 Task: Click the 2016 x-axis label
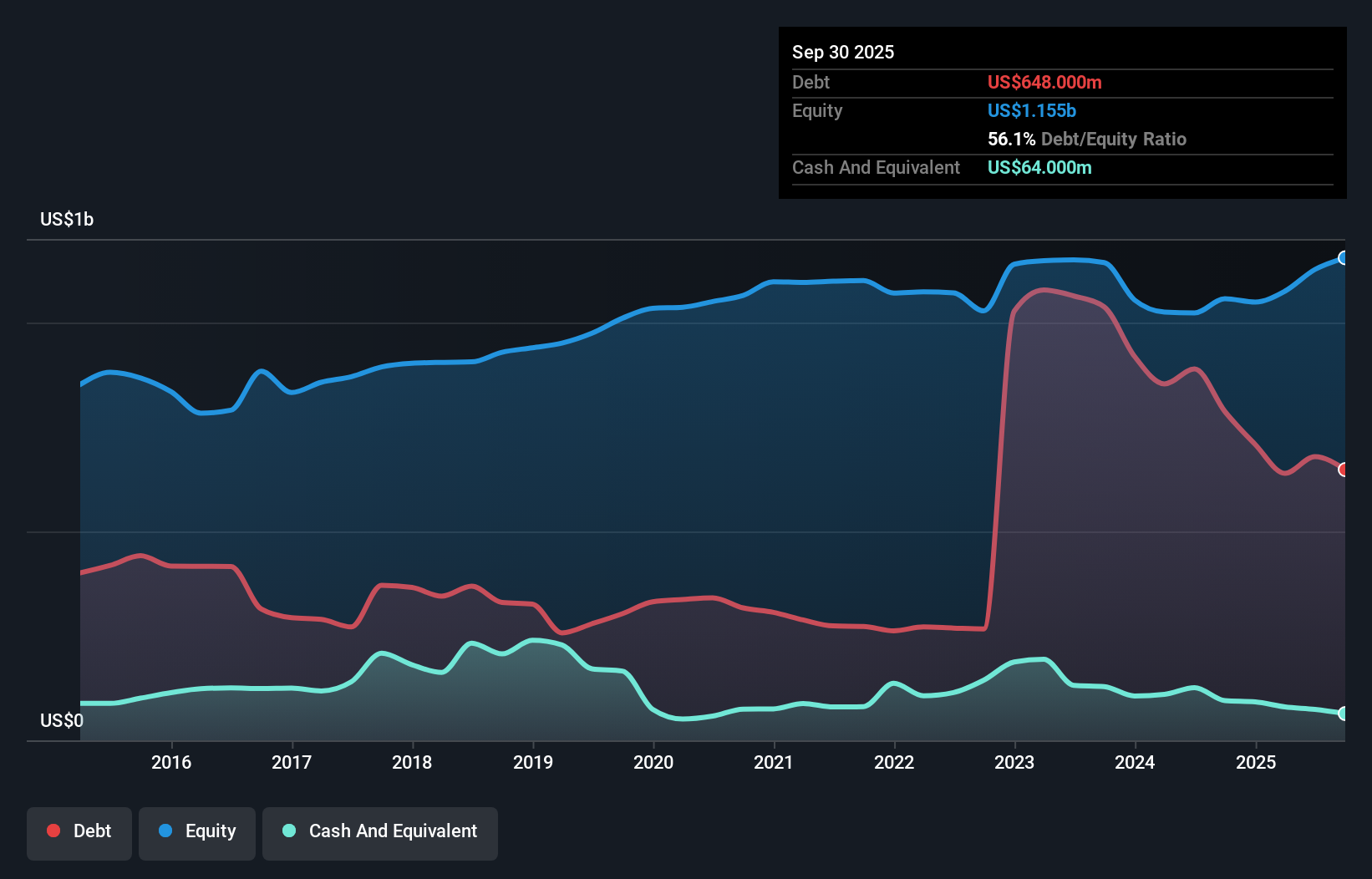[x=171, y=762]
